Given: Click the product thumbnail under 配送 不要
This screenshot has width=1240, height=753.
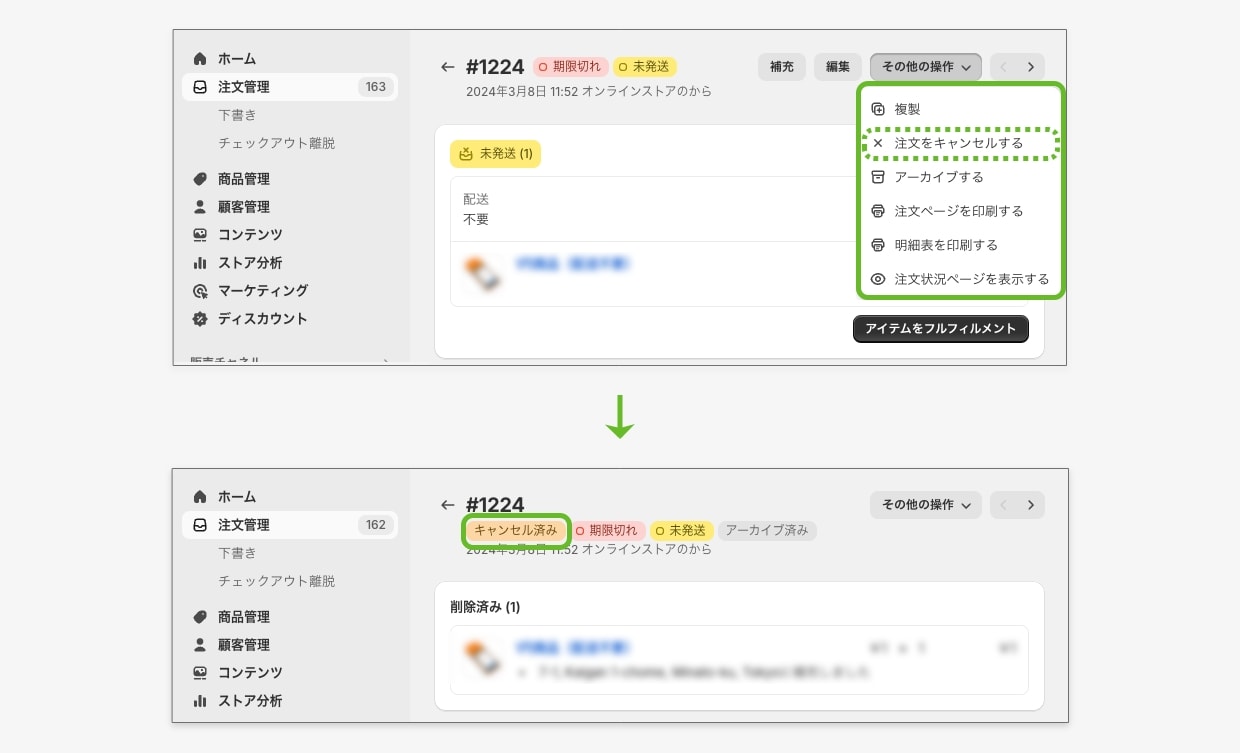Looking at the screenshot, I should pyautogui.click(x=482, y=273).
